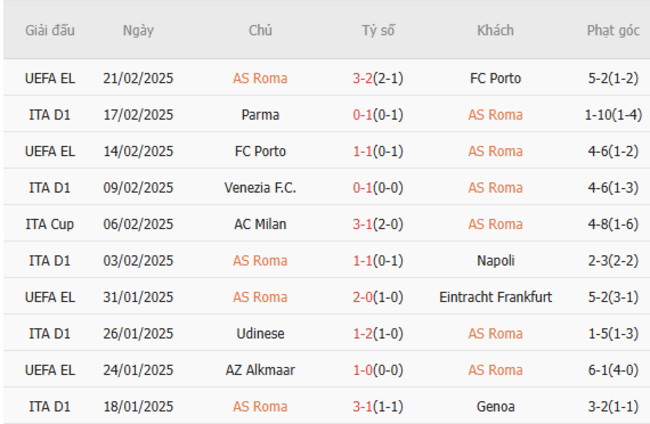
Task: Open Napoli team link
Action: click(x=495, y=260)
